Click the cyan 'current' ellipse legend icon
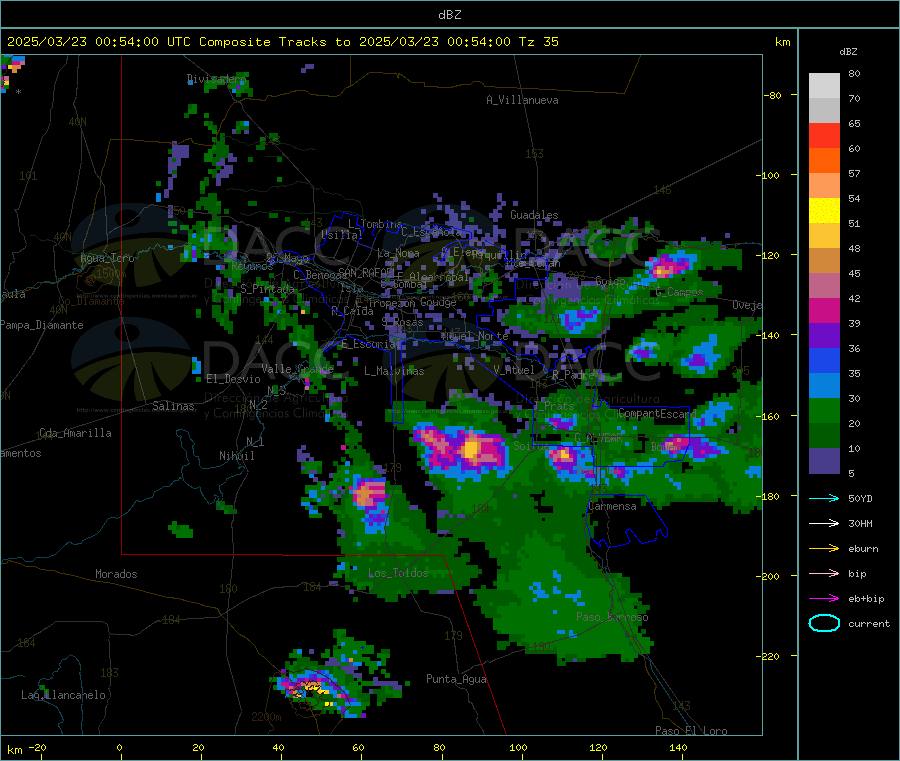 (x=824, y=623)
